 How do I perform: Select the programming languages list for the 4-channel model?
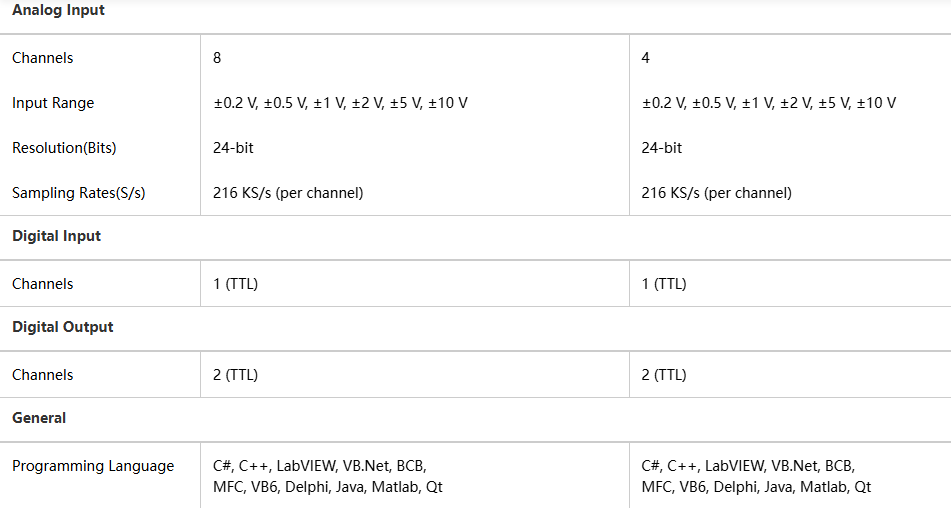(x=756, y=476)
